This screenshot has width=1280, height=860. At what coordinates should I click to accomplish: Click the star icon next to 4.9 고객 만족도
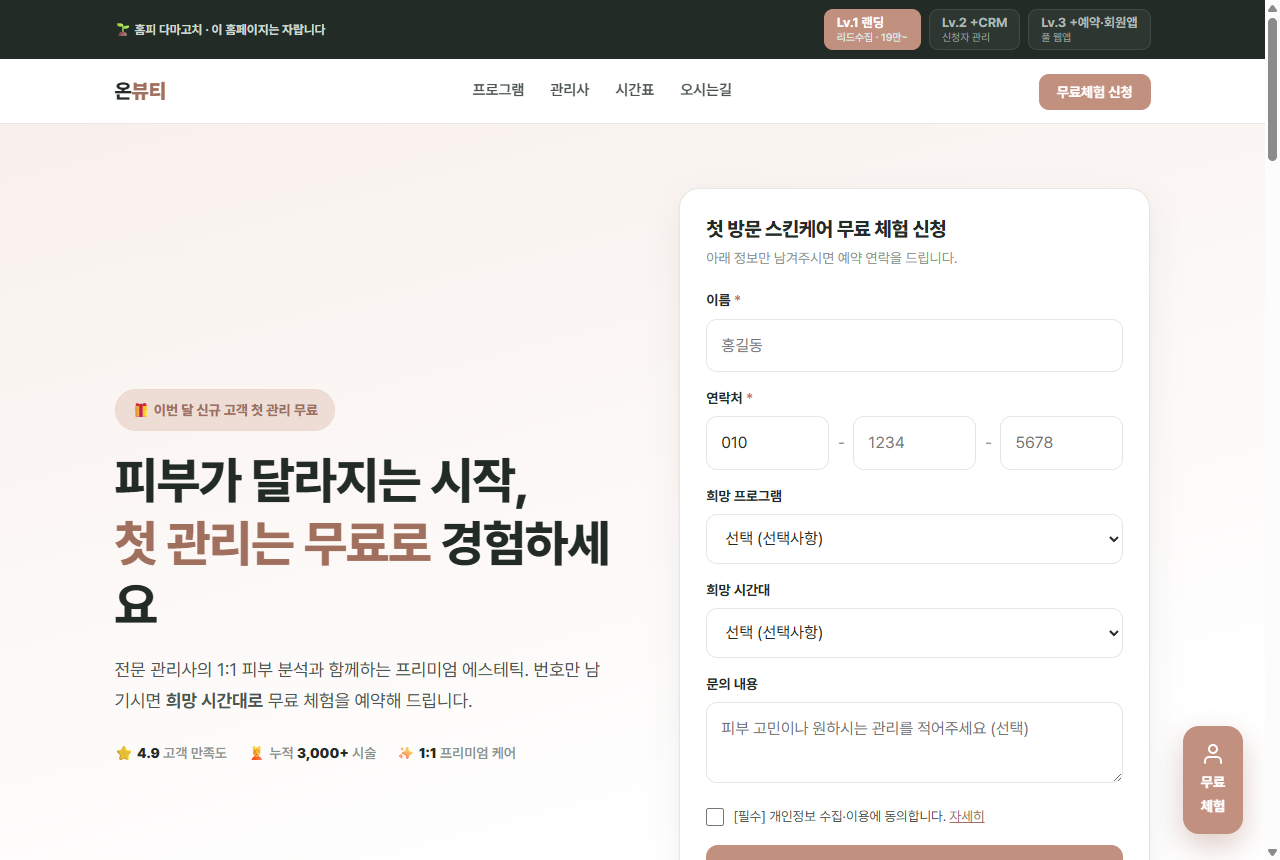pyautogui.click(x=124, y=753)
